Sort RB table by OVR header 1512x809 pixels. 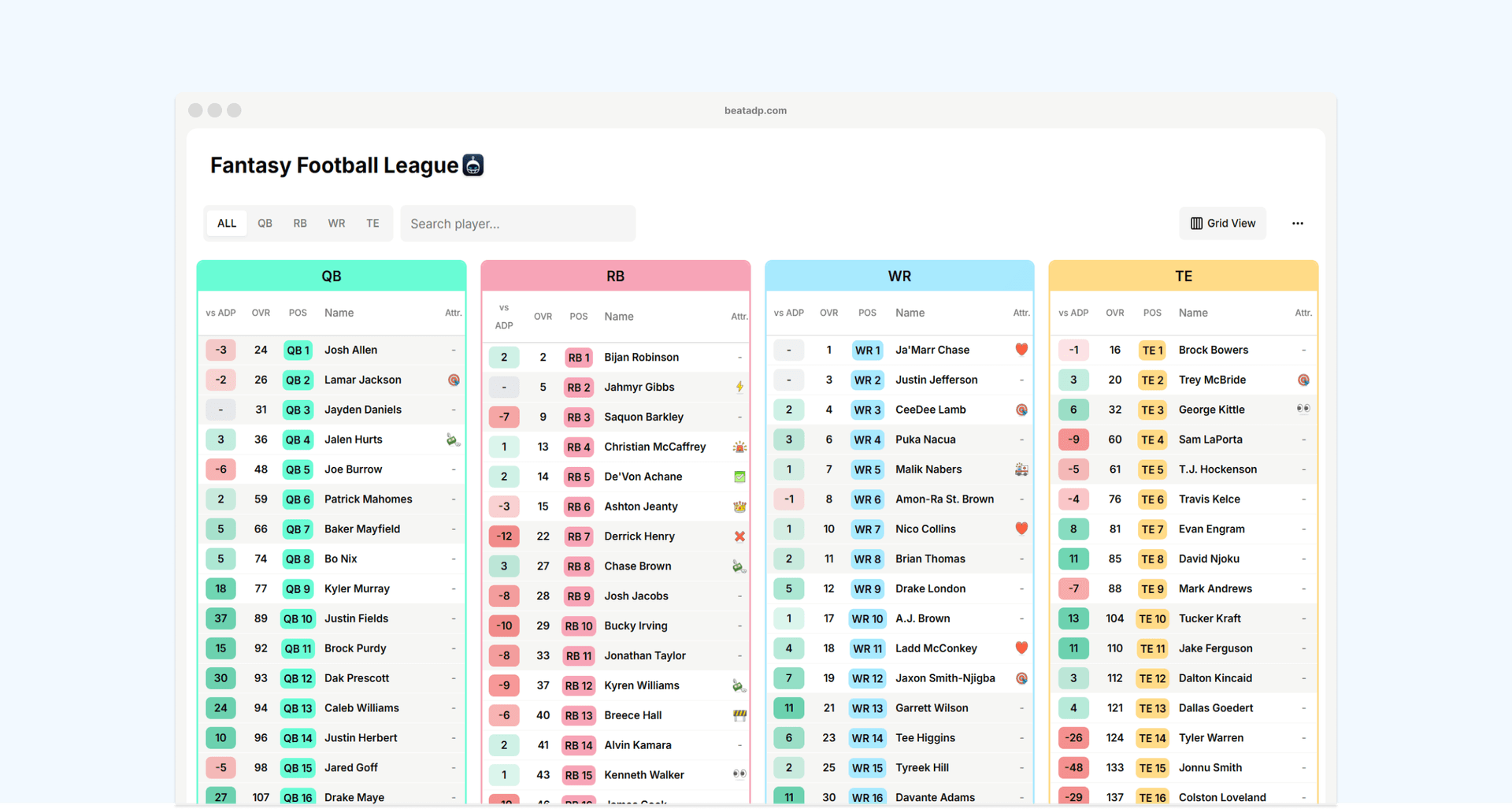pyautogui.click(x=543, y=317)
